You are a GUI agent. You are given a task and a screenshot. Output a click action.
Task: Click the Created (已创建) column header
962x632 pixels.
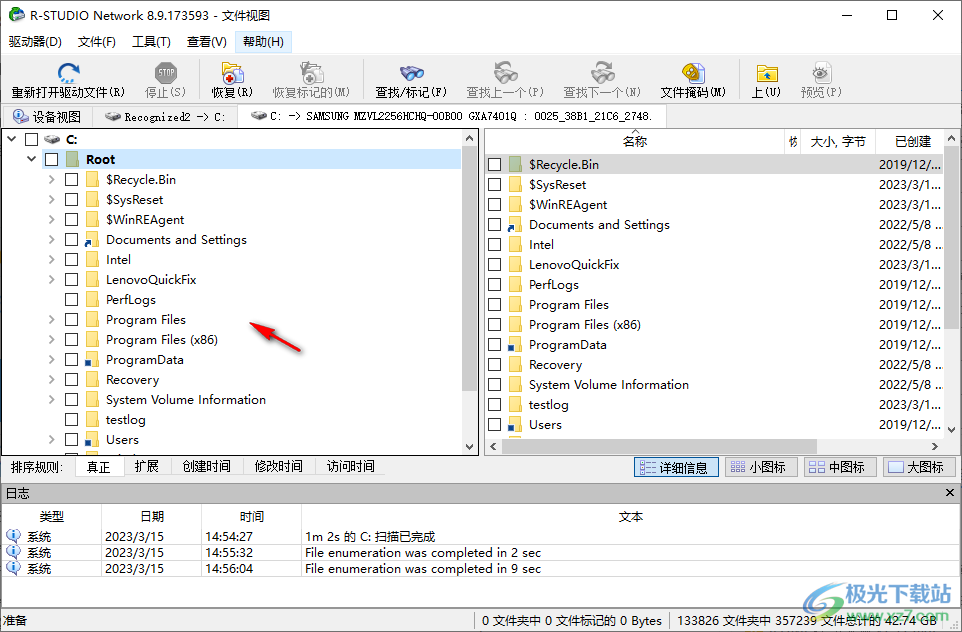pos(912,142)
